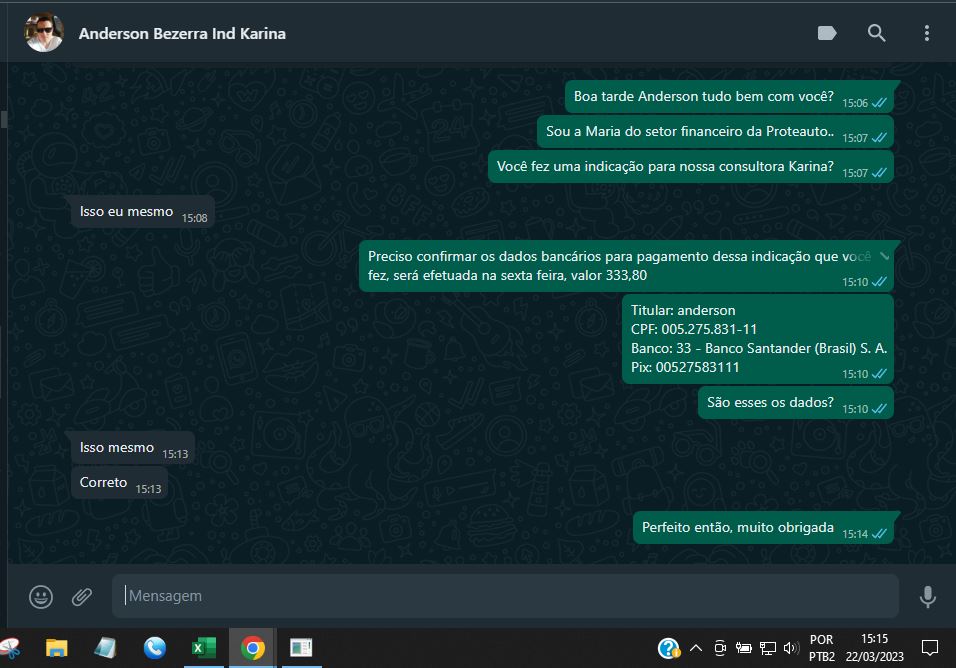The image size is (956, 668).
Task: Open the clock and calendar showing 22/03/2023
Action: [874, 648]
